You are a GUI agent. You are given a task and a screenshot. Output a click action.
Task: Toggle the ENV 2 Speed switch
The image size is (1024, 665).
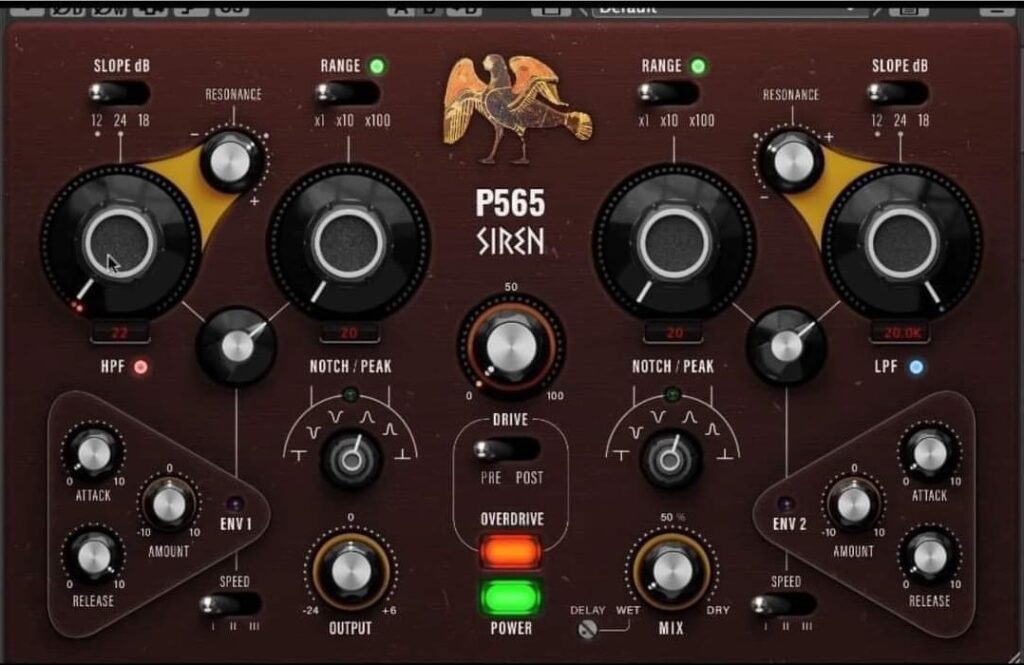783,604
